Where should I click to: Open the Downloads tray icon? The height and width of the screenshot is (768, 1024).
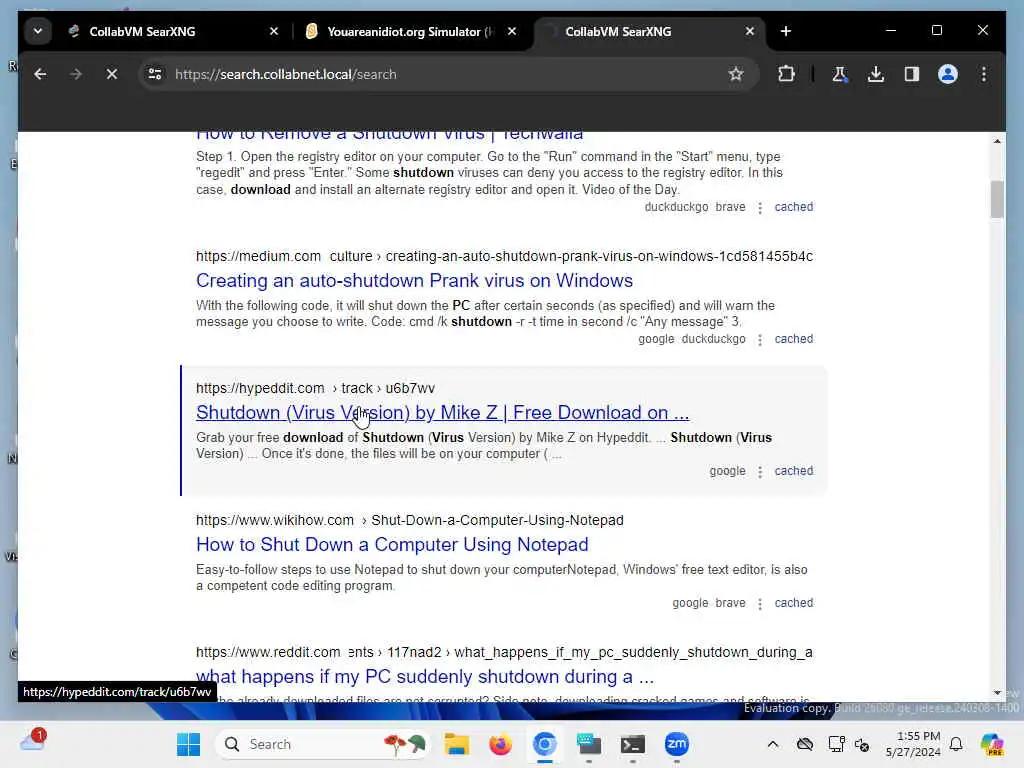pyautogui.click(x=876, y=74)
